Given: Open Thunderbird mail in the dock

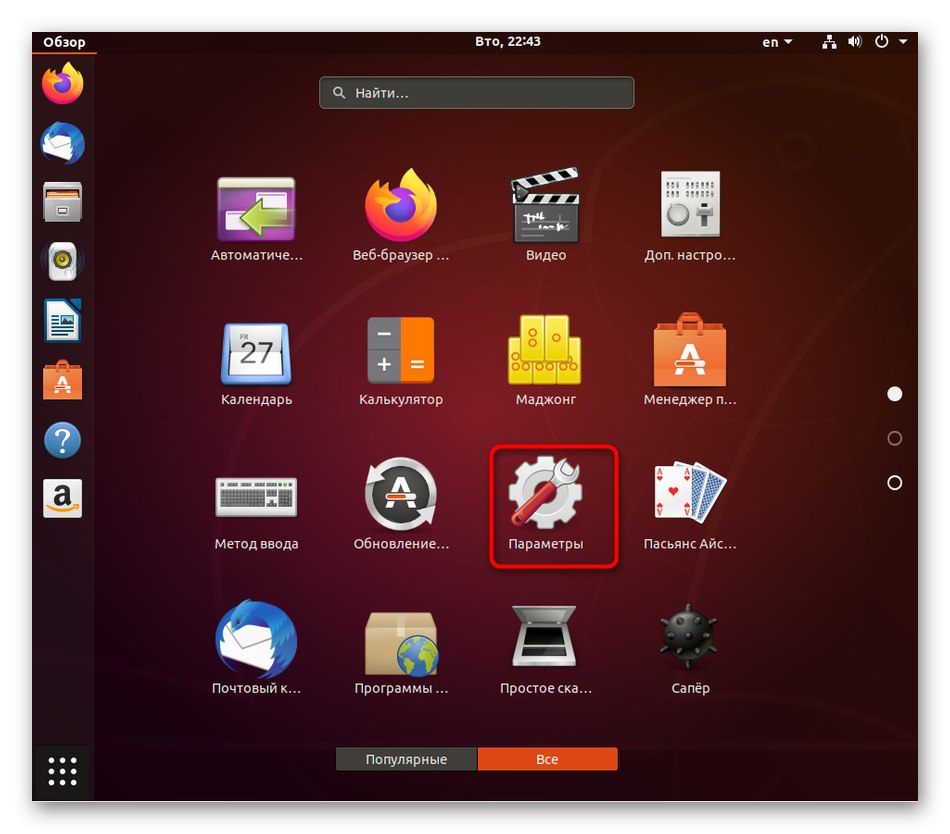Looking at the screenshot, I should pos(62,143).
